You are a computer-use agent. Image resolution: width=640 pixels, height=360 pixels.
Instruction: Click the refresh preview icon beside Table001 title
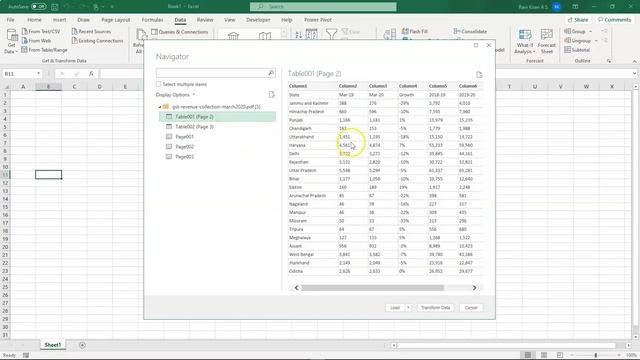click(479, 74)
